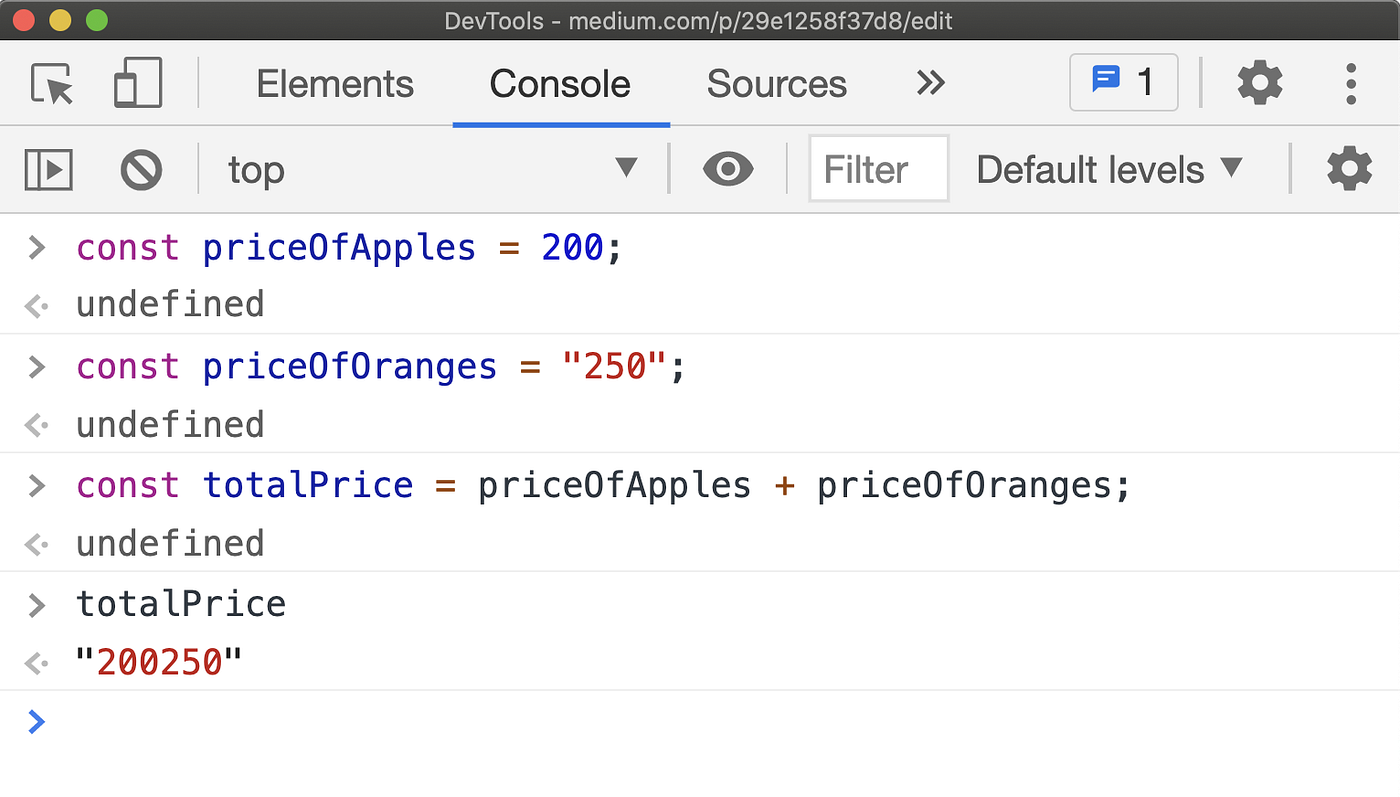Click the undefined output under priceOfApples
Screen dimensions: 1400x797
pos(170,304)
